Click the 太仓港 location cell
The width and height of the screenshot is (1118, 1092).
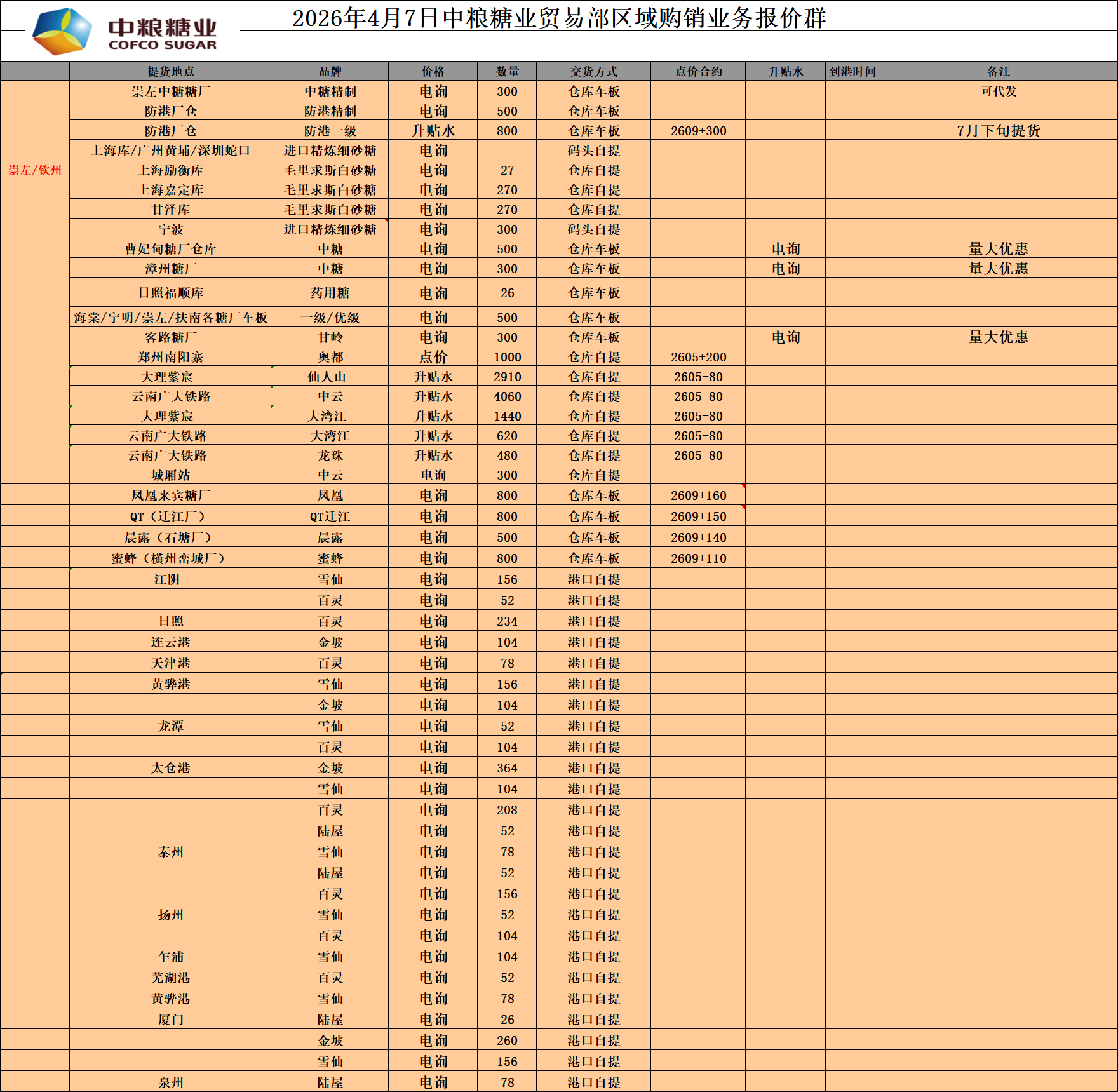tap(170, 767)
